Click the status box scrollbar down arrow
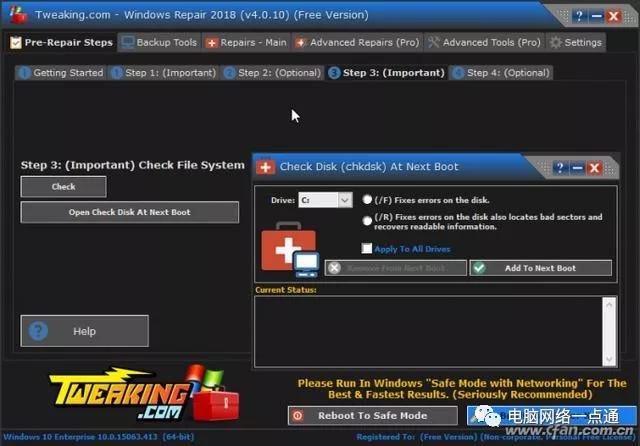Screen dimensions: 640x446 [x=609, y=359]
